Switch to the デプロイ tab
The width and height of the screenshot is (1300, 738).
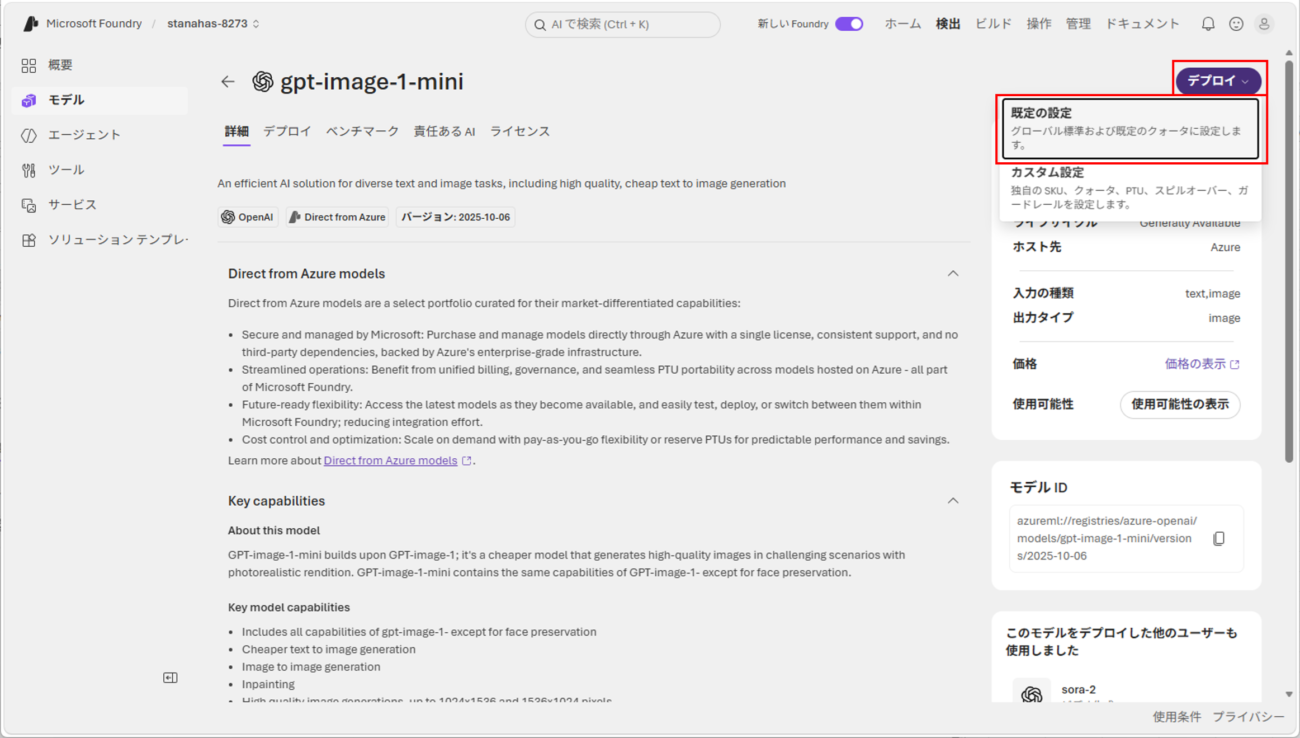tap(287, 131)
